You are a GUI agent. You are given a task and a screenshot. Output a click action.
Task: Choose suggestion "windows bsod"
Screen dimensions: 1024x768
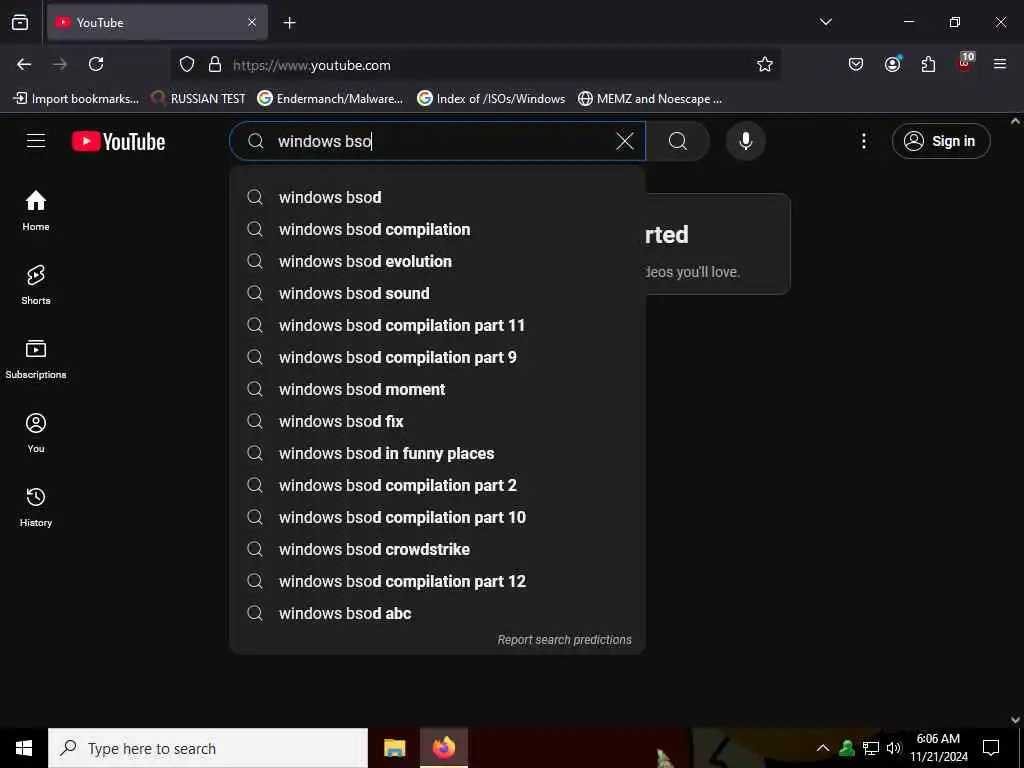(438, 197)
